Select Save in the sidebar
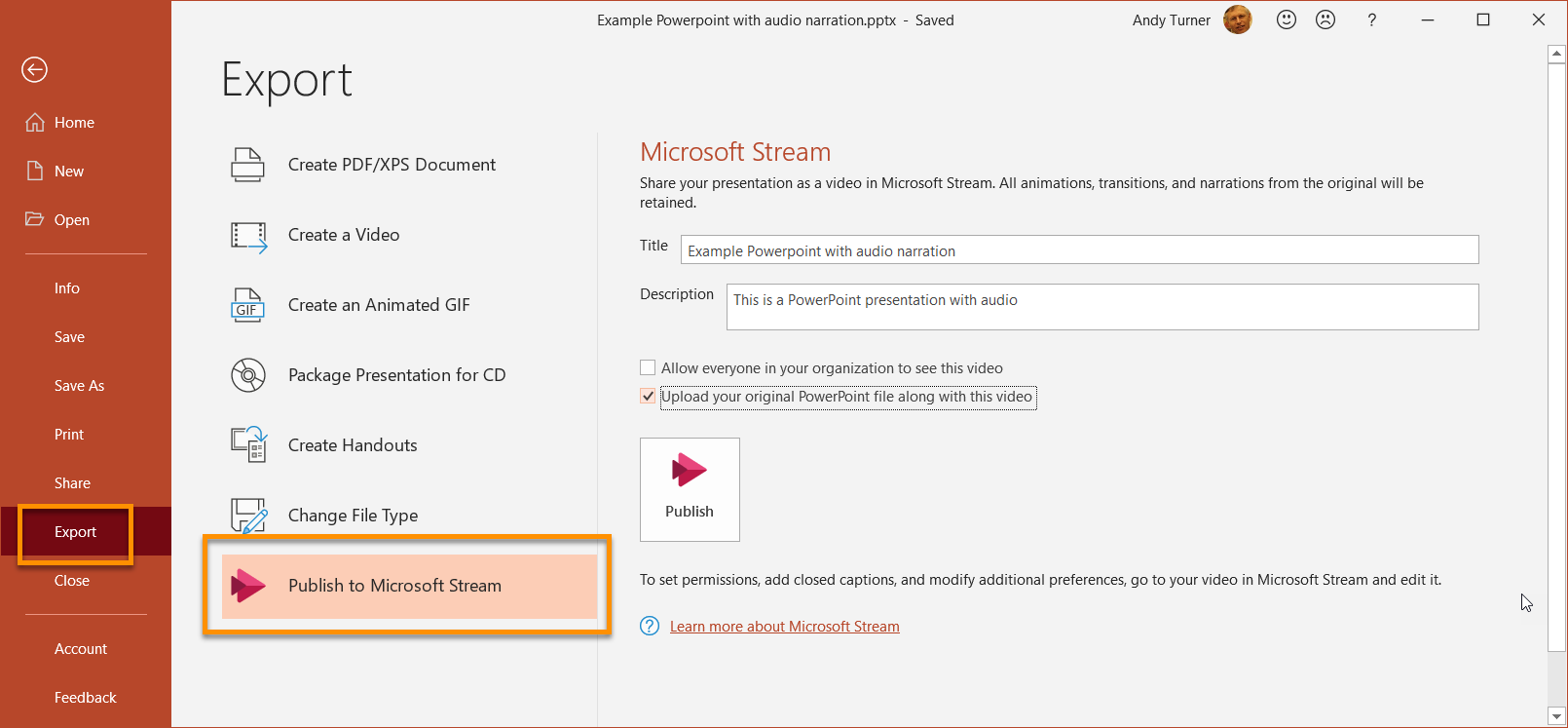This screenshot has height=728, width=1568. [69, 336]
